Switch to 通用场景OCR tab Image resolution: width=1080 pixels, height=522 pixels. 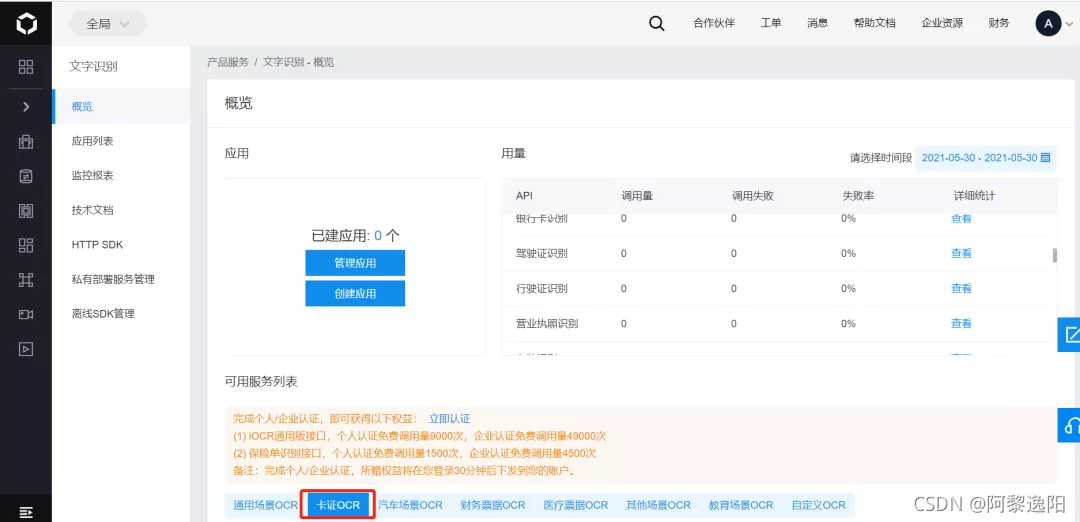coord(265,505)
